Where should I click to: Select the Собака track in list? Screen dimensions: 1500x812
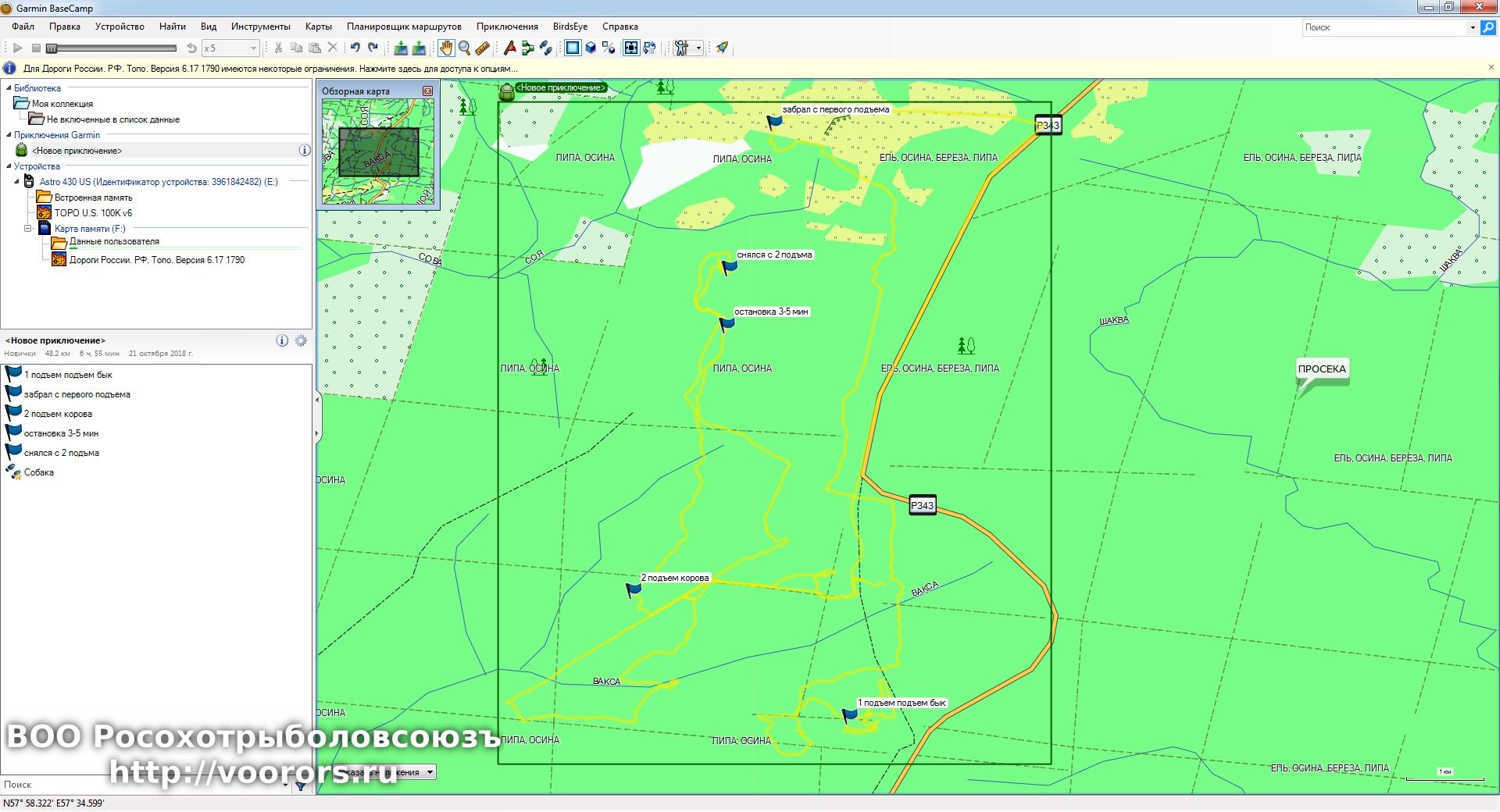point(38,472)
